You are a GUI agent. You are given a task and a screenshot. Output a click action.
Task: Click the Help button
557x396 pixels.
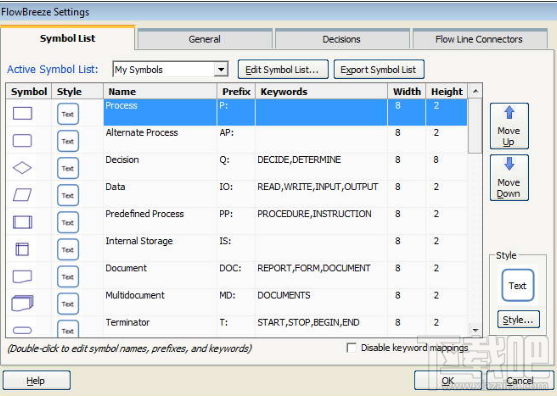click(37, 380)
